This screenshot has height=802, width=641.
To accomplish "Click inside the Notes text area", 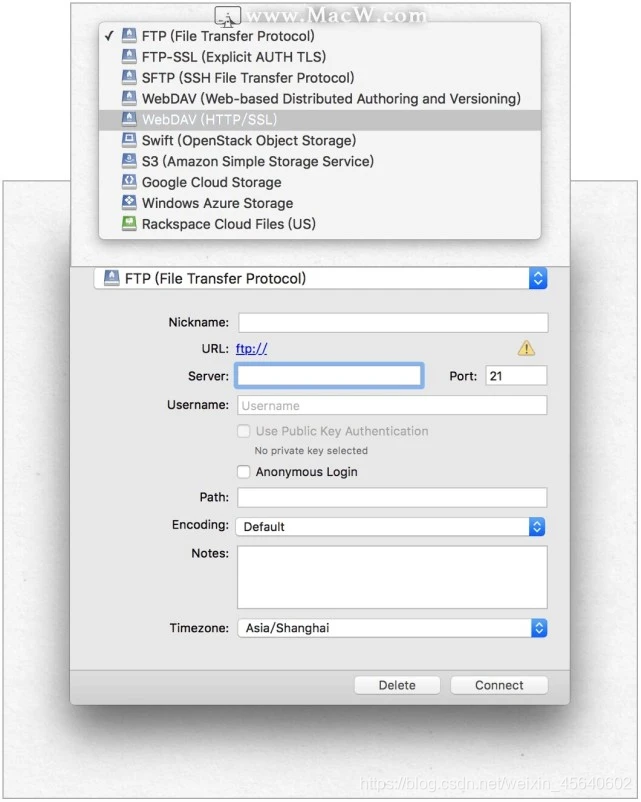I will (392, 577).
